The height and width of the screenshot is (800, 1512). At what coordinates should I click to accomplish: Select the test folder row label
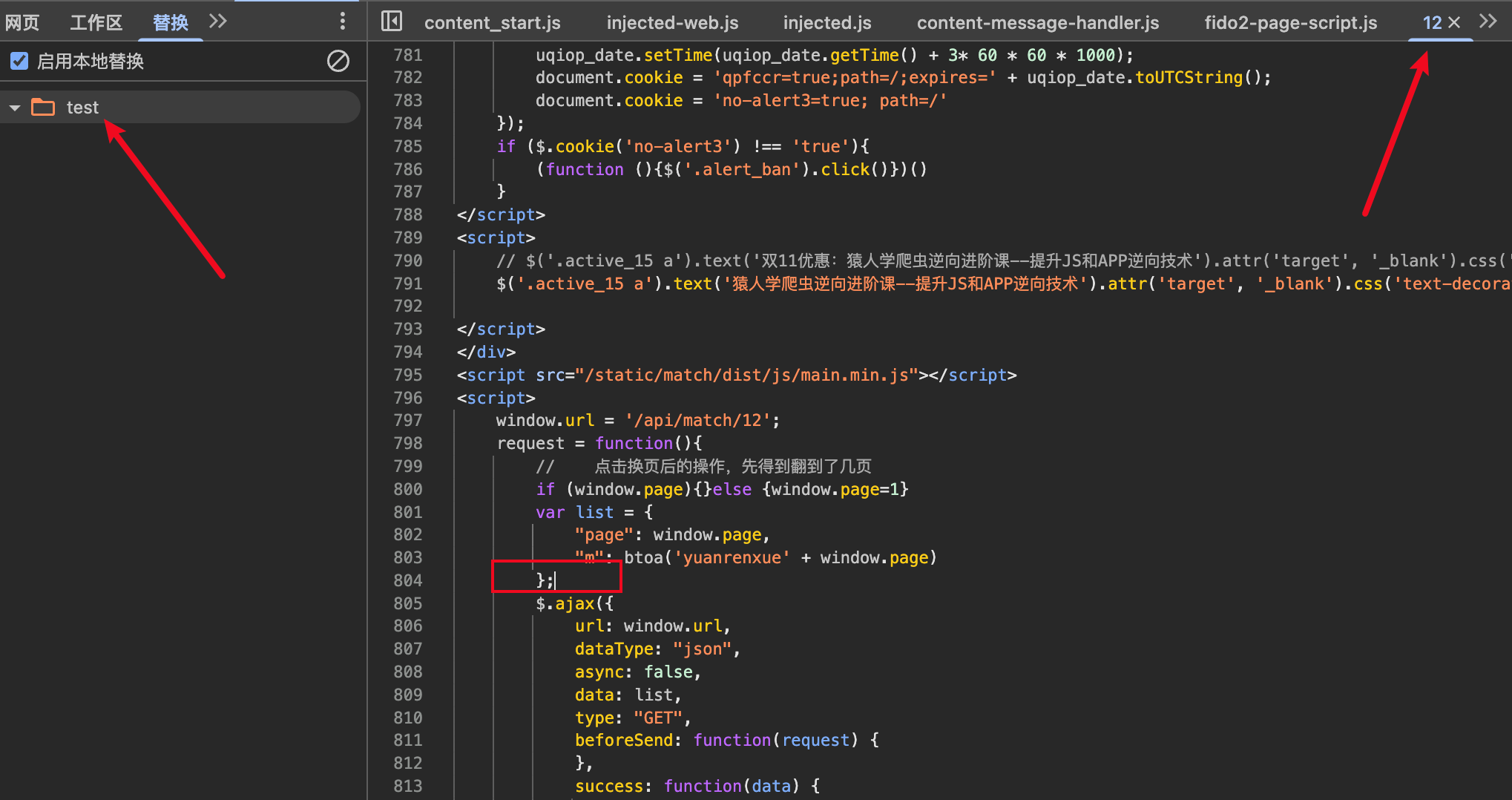tap(82, 108)
